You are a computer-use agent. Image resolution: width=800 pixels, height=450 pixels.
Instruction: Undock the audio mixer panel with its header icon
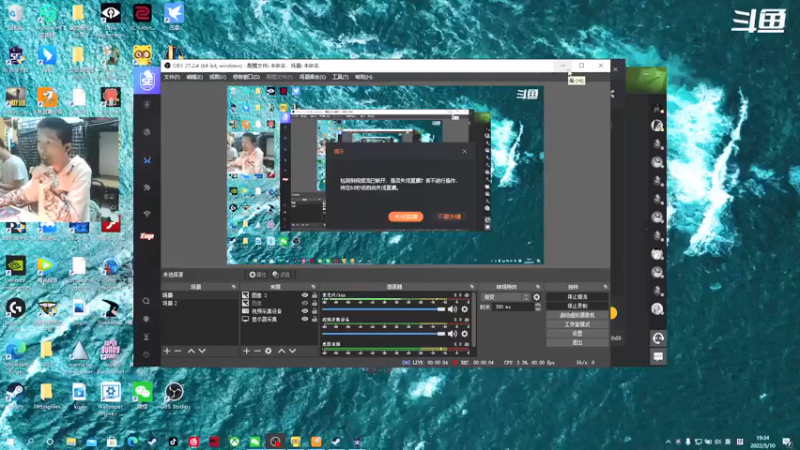(471, 287)
